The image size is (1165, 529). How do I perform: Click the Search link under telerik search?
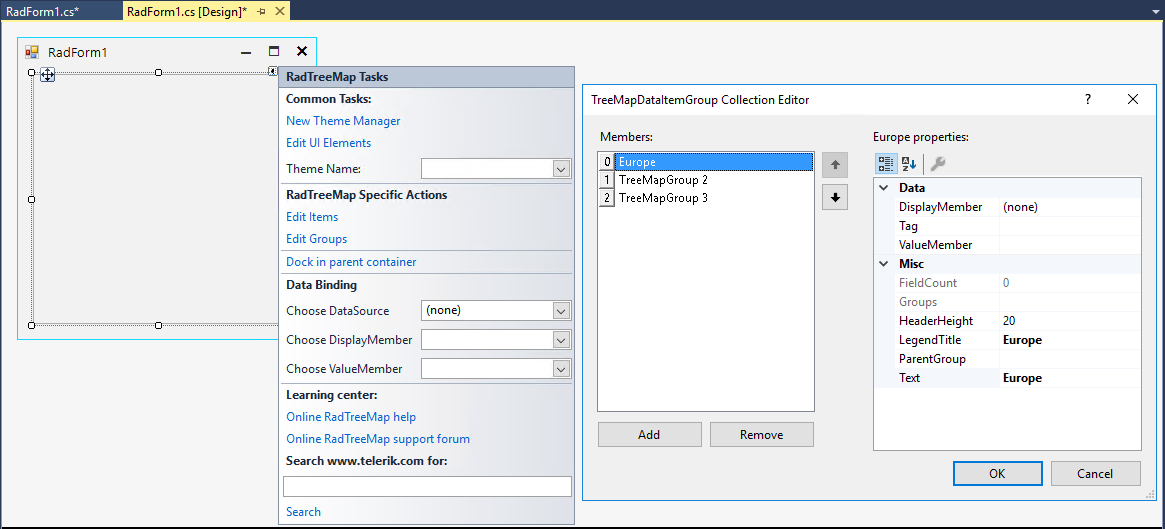pos(303,512)
